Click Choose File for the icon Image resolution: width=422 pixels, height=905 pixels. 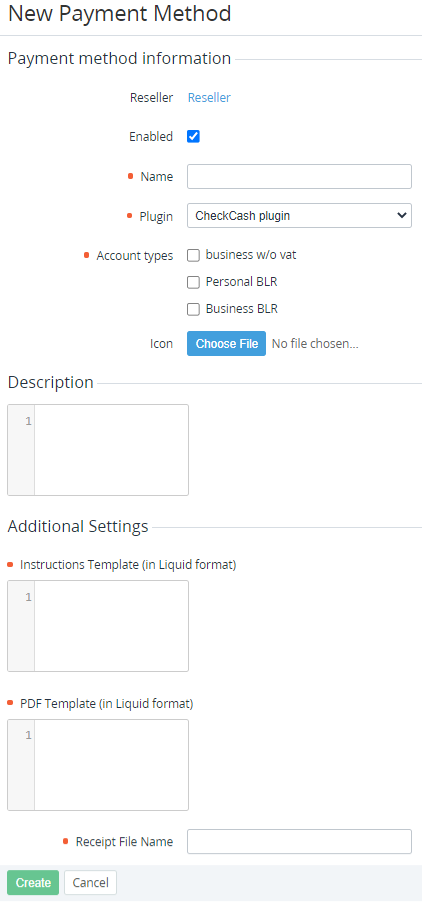click(226, 343)
